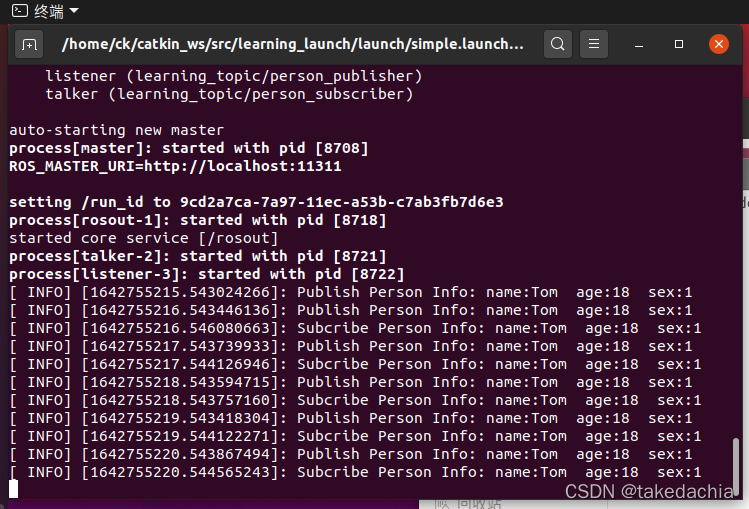Screen dimensions: 749x509
Task: Open the 终端 application menu
Action: pos(45,11)
